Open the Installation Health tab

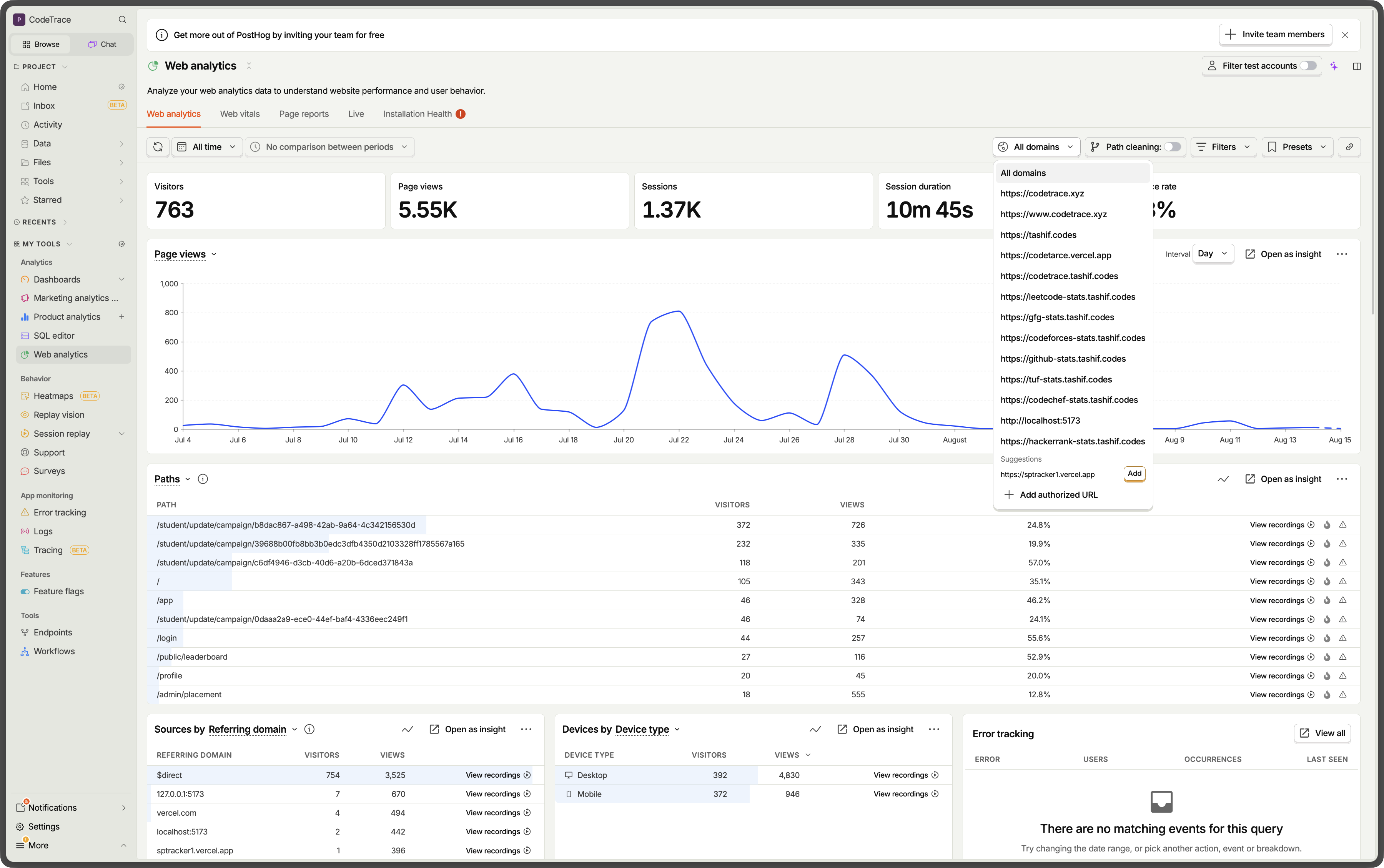coord(424,114)
